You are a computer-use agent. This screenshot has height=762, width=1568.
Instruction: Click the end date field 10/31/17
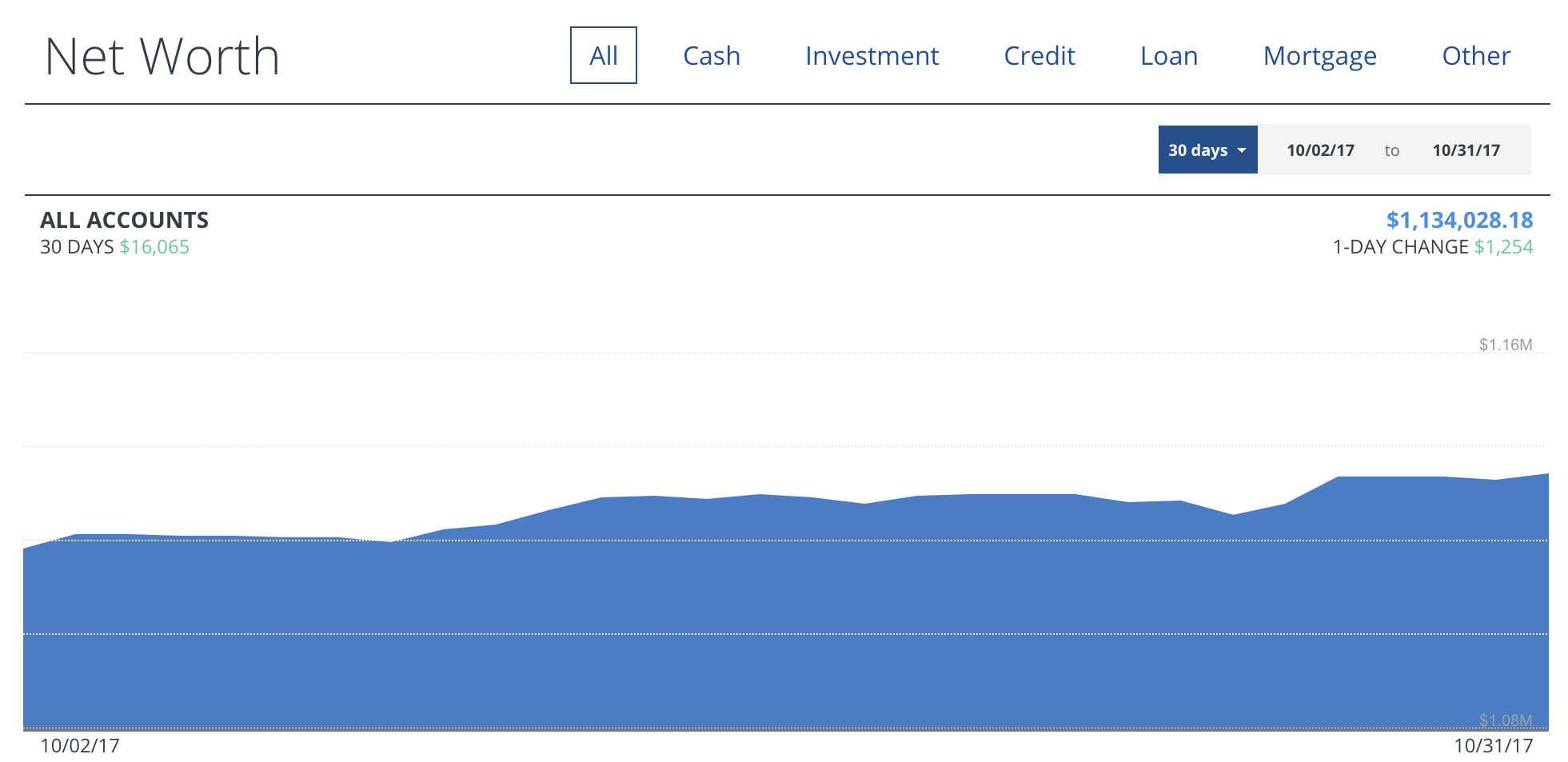coord(1466,150)
